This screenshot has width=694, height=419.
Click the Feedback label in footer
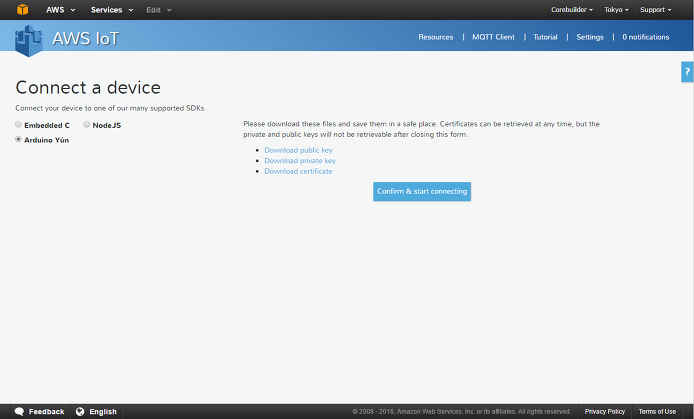(46, 411)
